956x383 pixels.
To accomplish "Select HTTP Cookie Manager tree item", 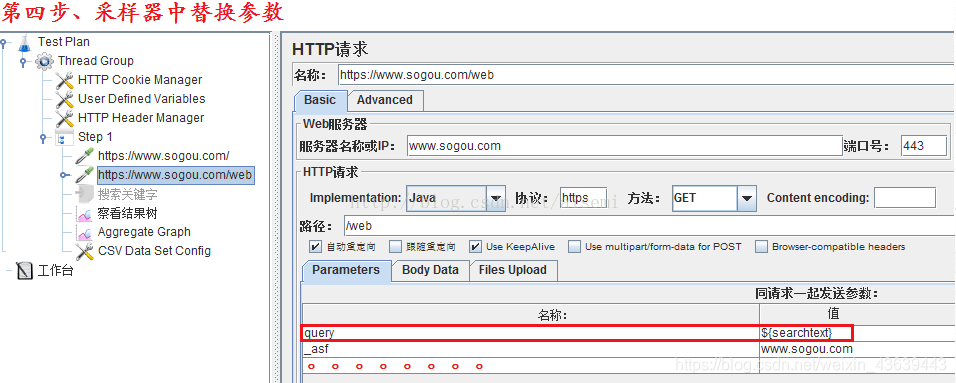I will click(x=140, y=80).
